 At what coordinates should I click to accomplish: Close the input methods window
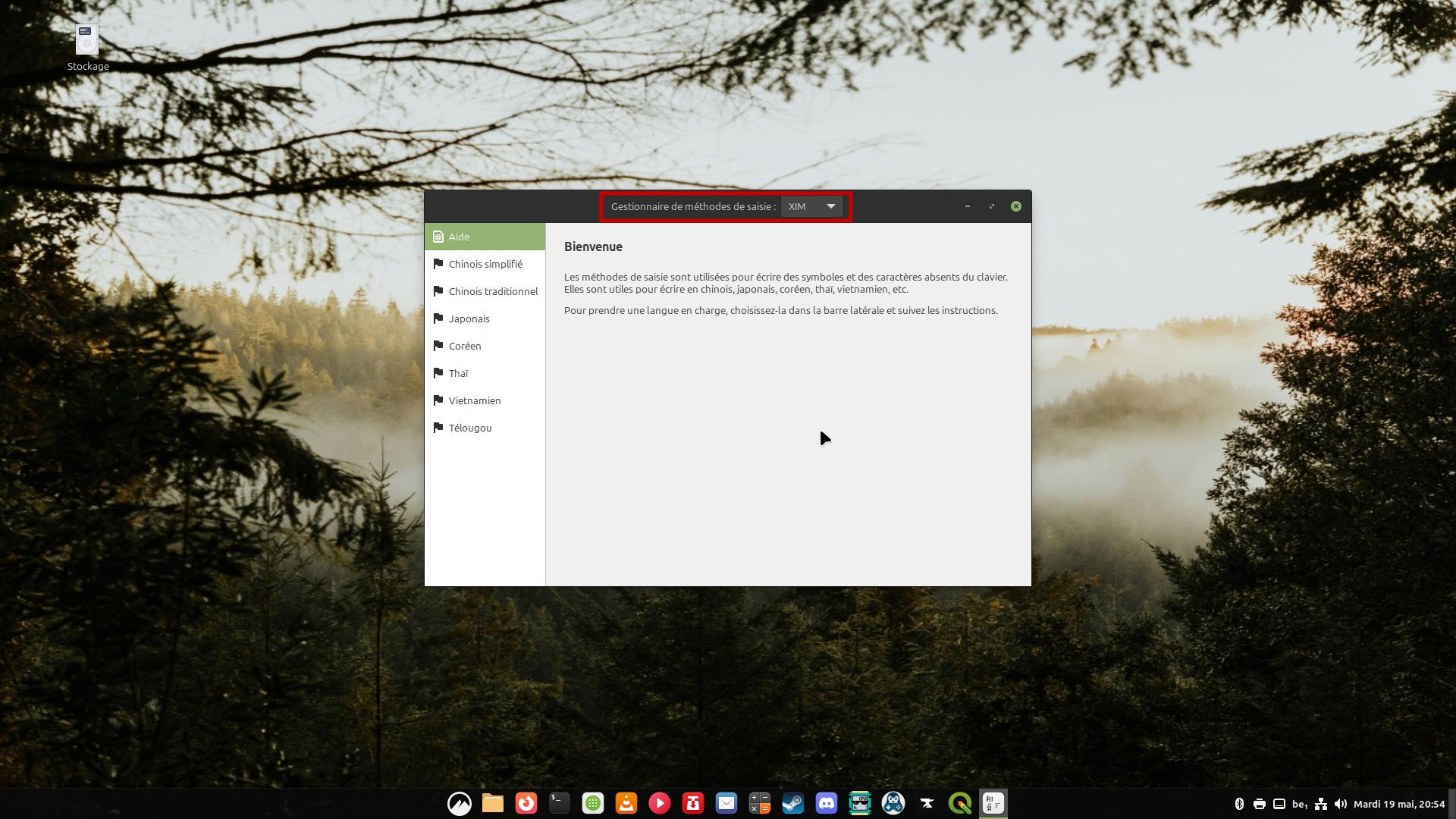point(1016,206)
